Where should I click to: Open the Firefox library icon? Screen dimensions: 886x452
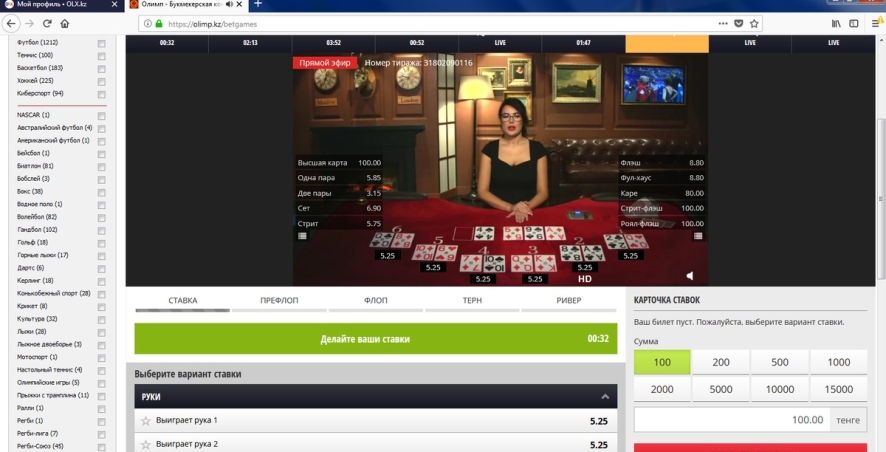coord(836,24)
